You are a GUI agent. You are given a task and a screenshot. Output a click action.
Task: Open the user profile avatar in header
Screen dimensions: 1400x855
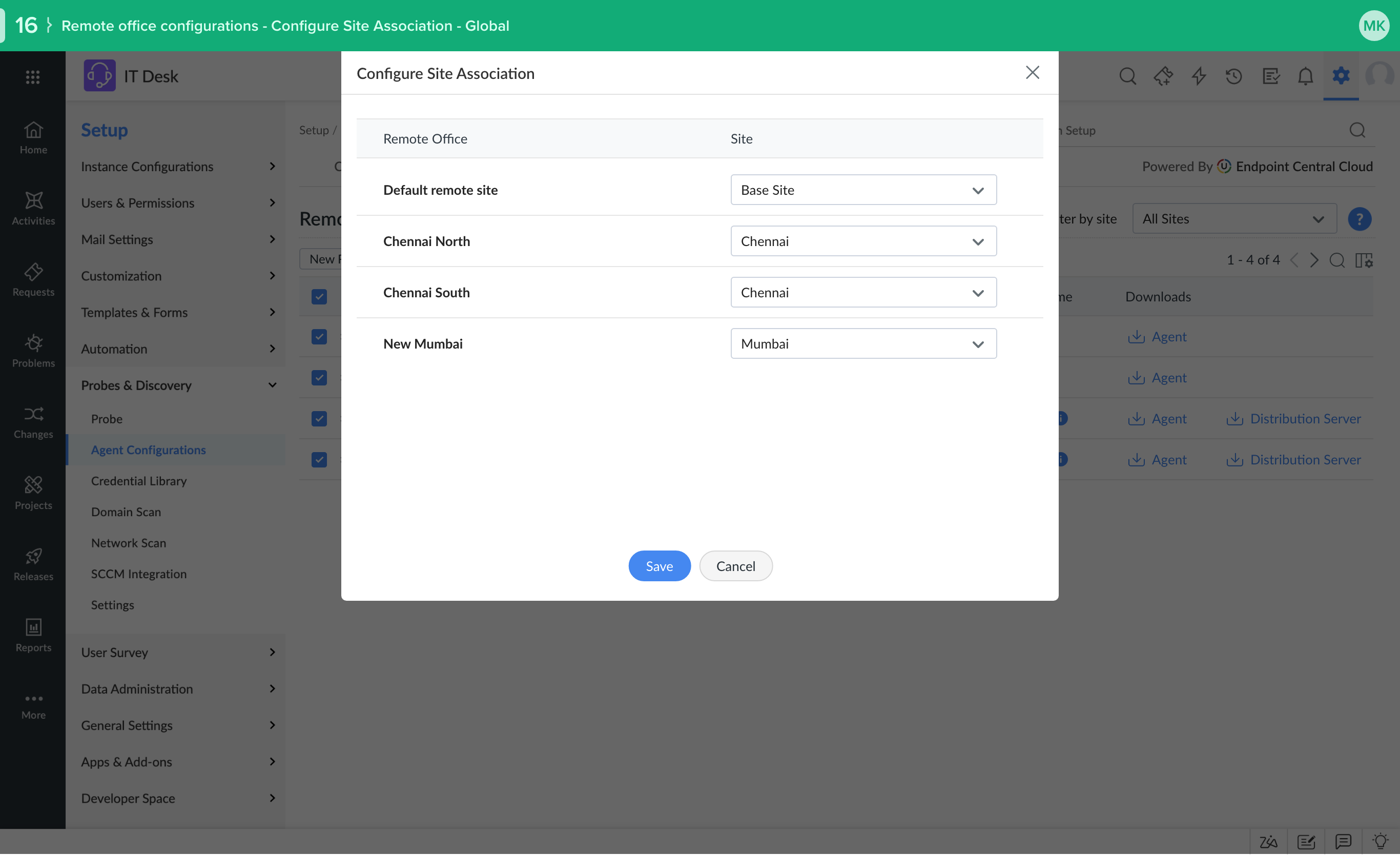click(x=1380, y=76)
